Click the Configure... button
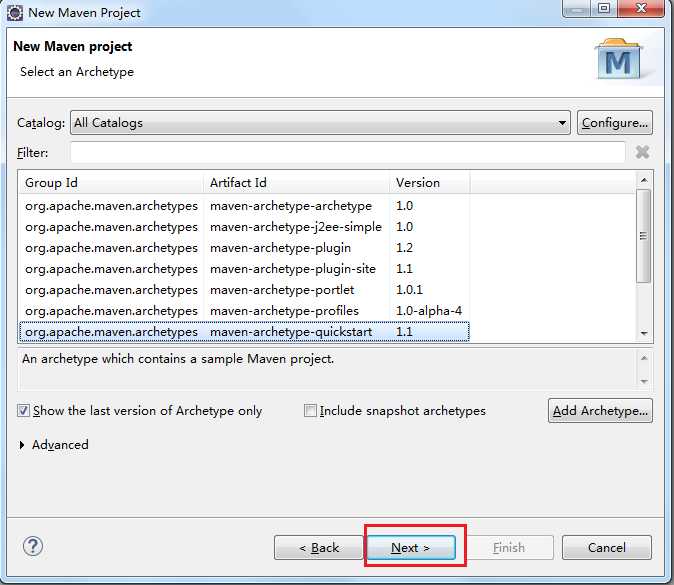Viewport: 674px width, 585px height. [615, 123]
